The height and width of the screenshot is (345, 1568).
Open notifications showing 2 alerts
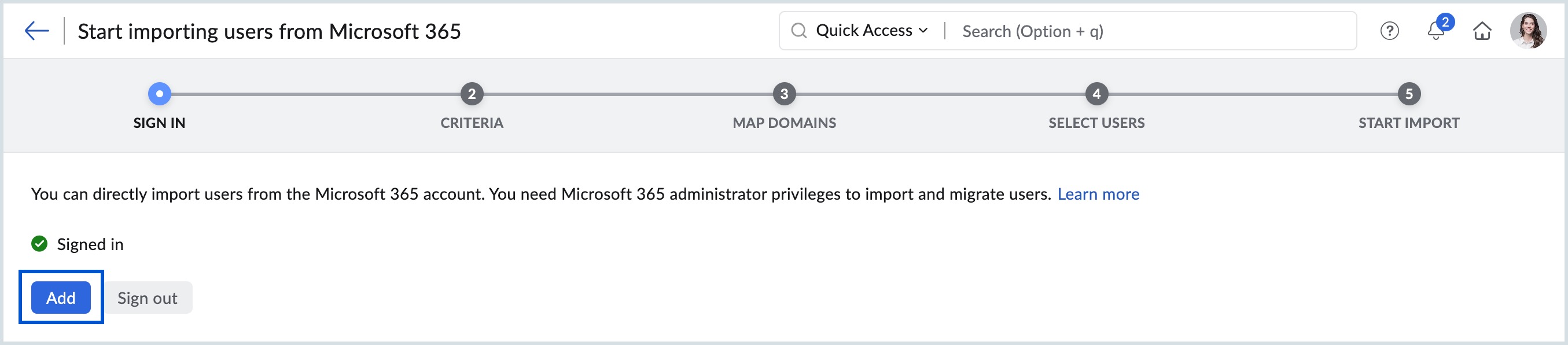1437,32
